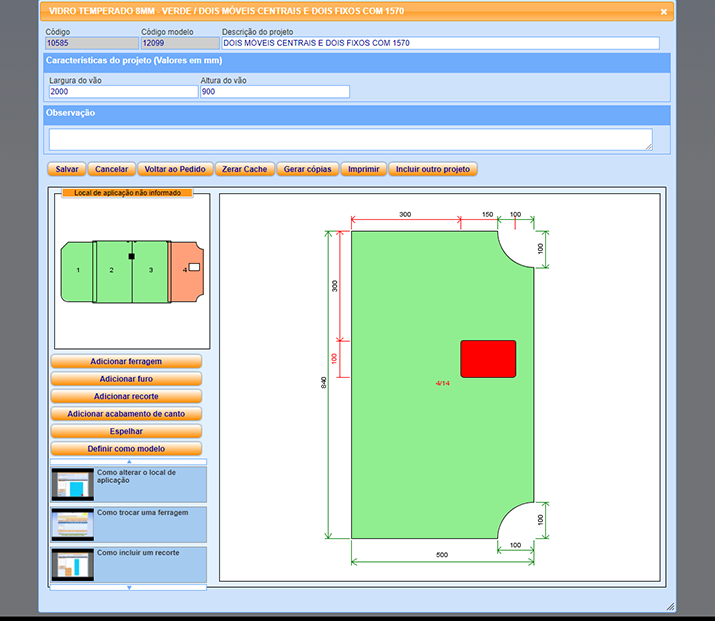Select glass panel 3 in the overview diagram
715x621 pixels.
coord(151,272)
